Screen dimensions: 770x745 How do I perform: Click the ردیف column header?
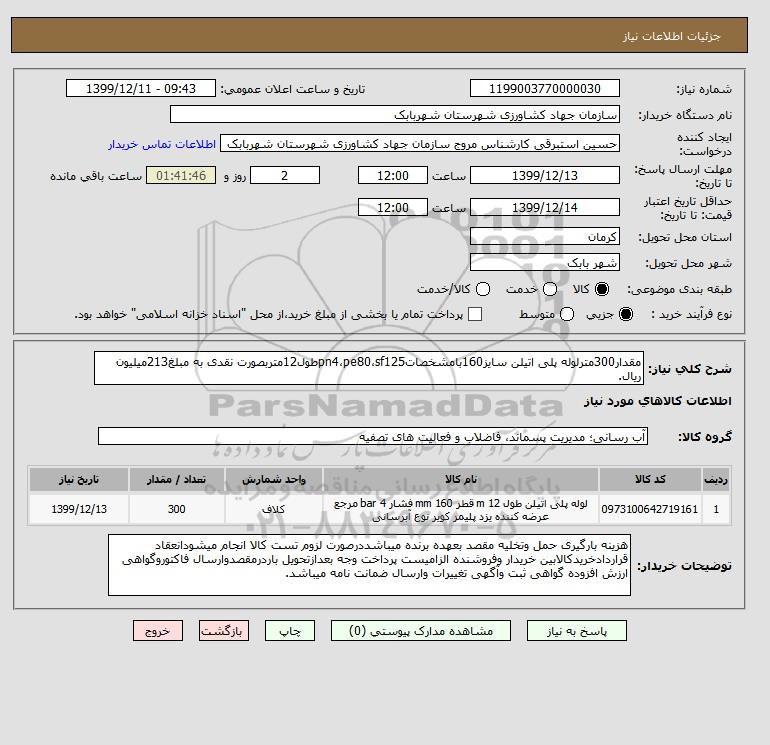pyautogui.click(x=716, y=479)
